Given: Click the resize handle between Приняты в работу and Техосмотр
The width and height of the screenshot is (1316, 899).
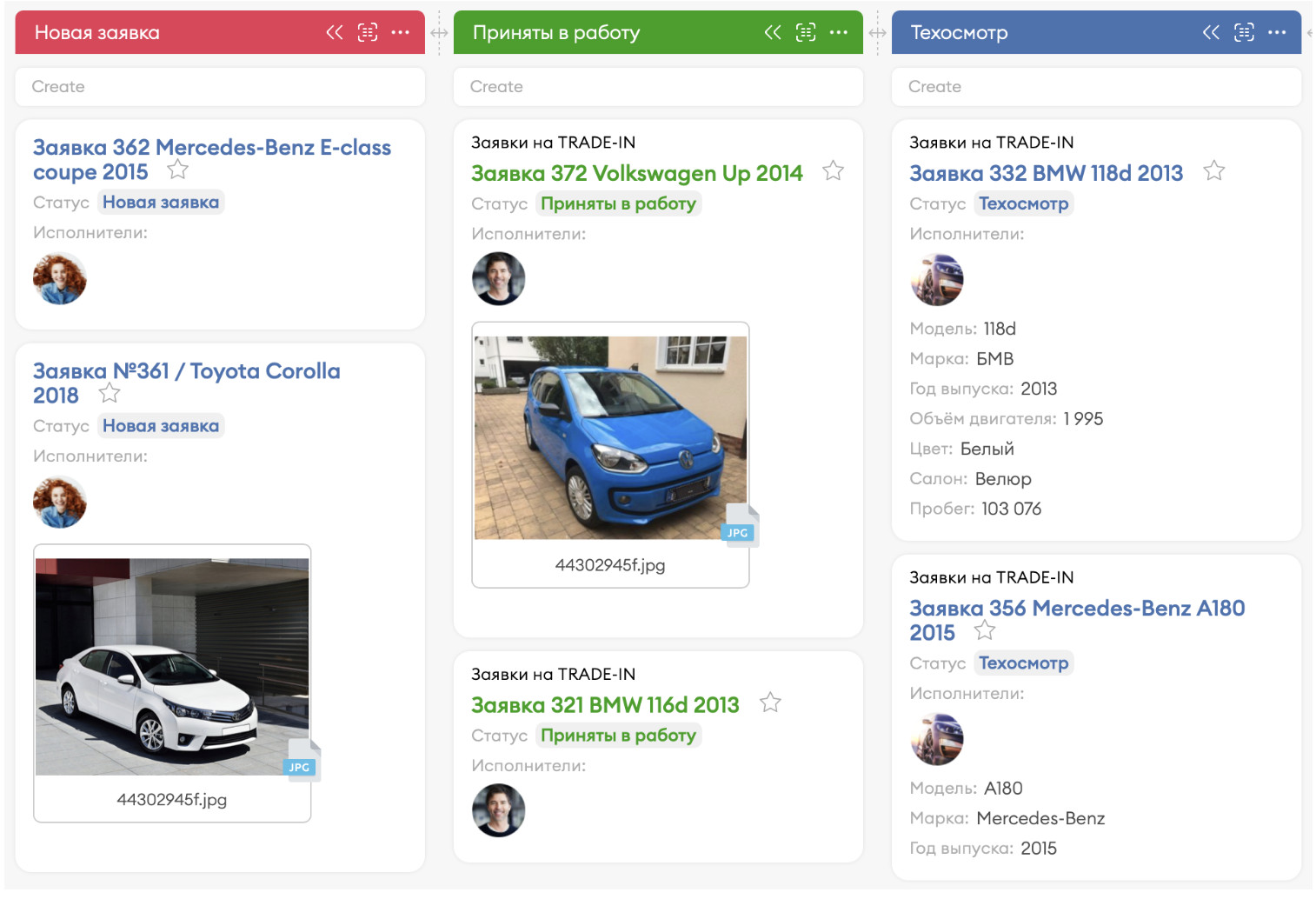Looking at the screenshot, I should tap(877, 33).
